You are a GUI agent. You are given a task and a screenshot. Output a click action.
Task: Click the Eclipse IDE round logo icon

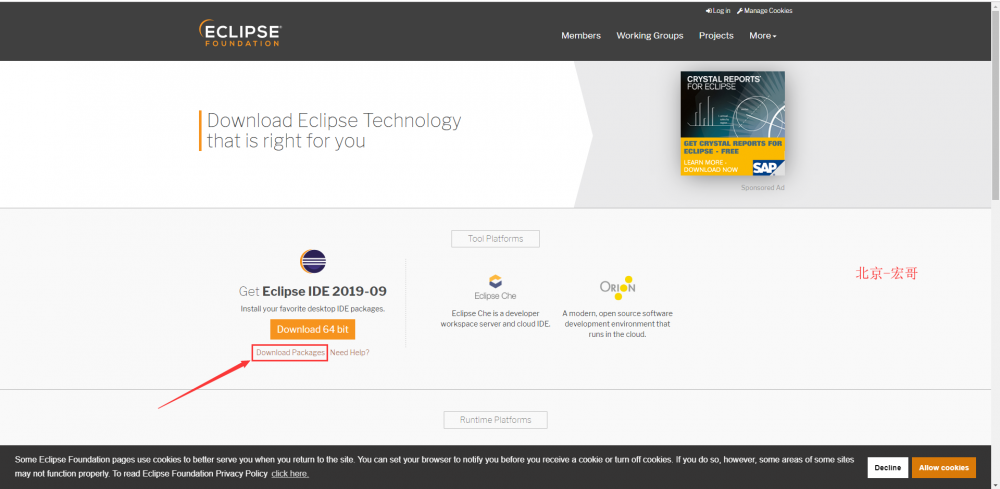(312, 261)
